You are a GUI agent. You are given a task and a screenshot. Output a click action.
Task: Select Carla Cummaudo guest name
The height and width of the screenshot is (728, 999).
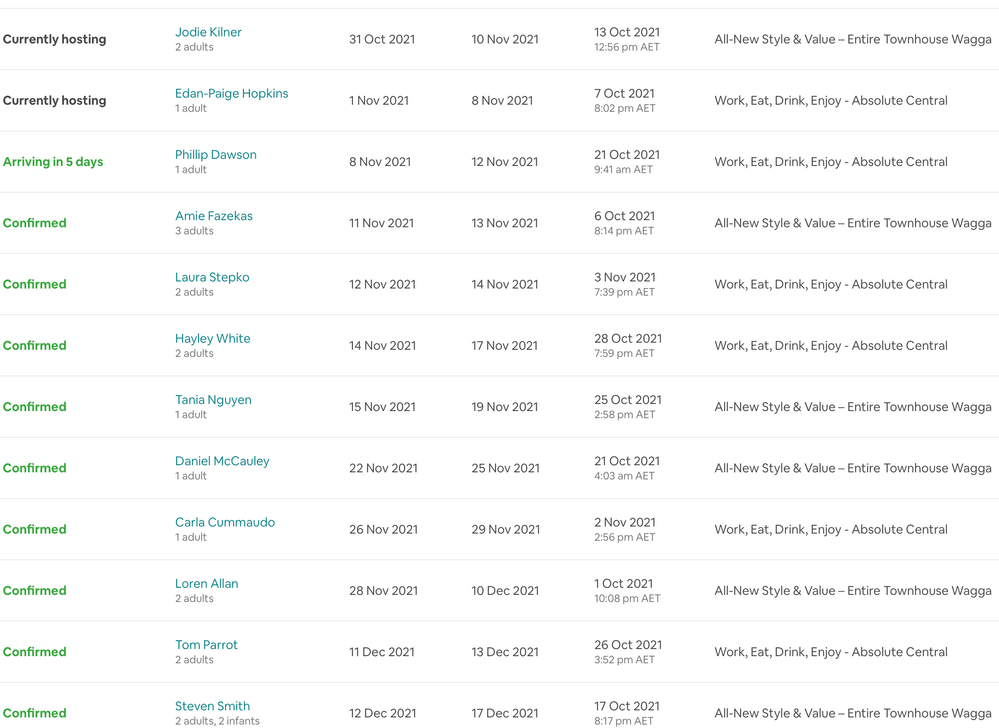click(x=224, y=522)
